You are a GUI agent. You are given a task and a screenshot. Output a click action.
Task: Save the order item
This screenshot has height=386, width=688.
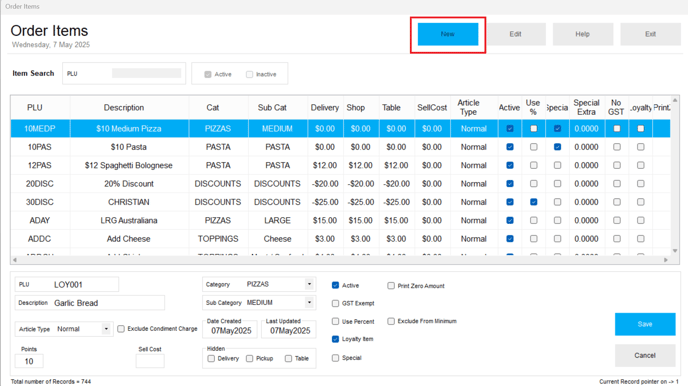(x=645, y=324)
